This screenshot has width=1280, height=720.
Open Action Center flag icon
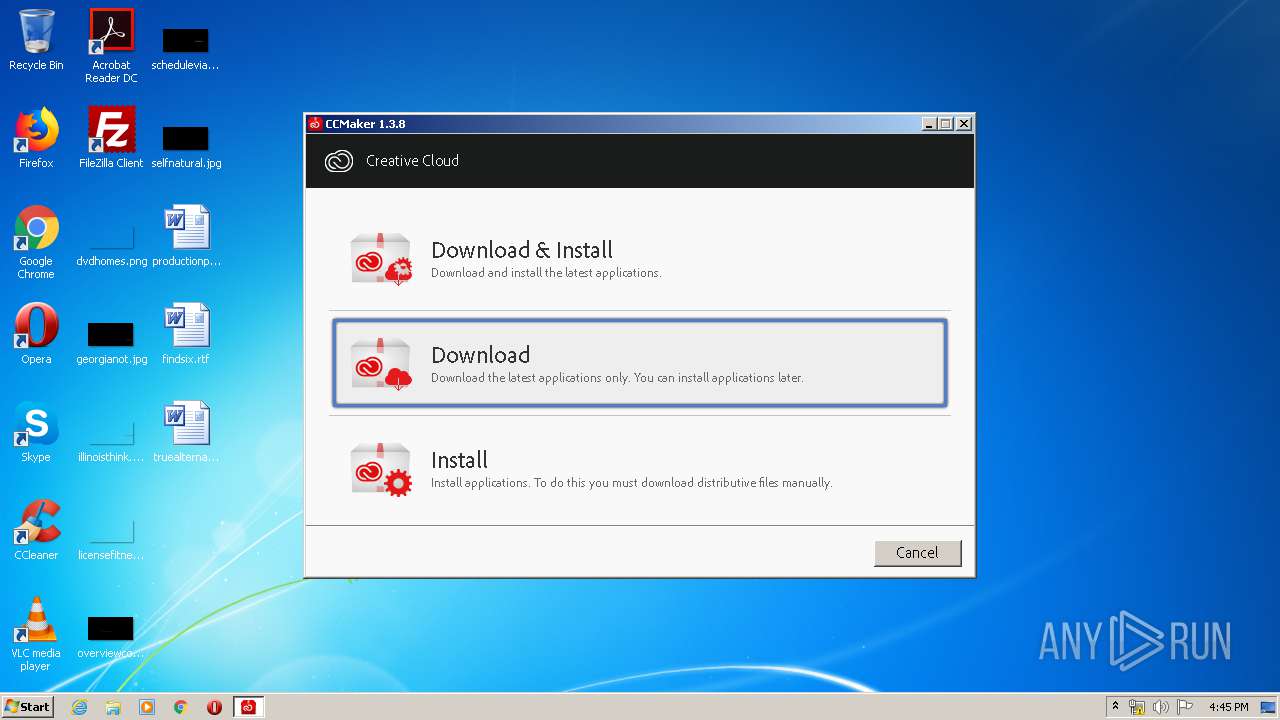tap(1185, 707)
